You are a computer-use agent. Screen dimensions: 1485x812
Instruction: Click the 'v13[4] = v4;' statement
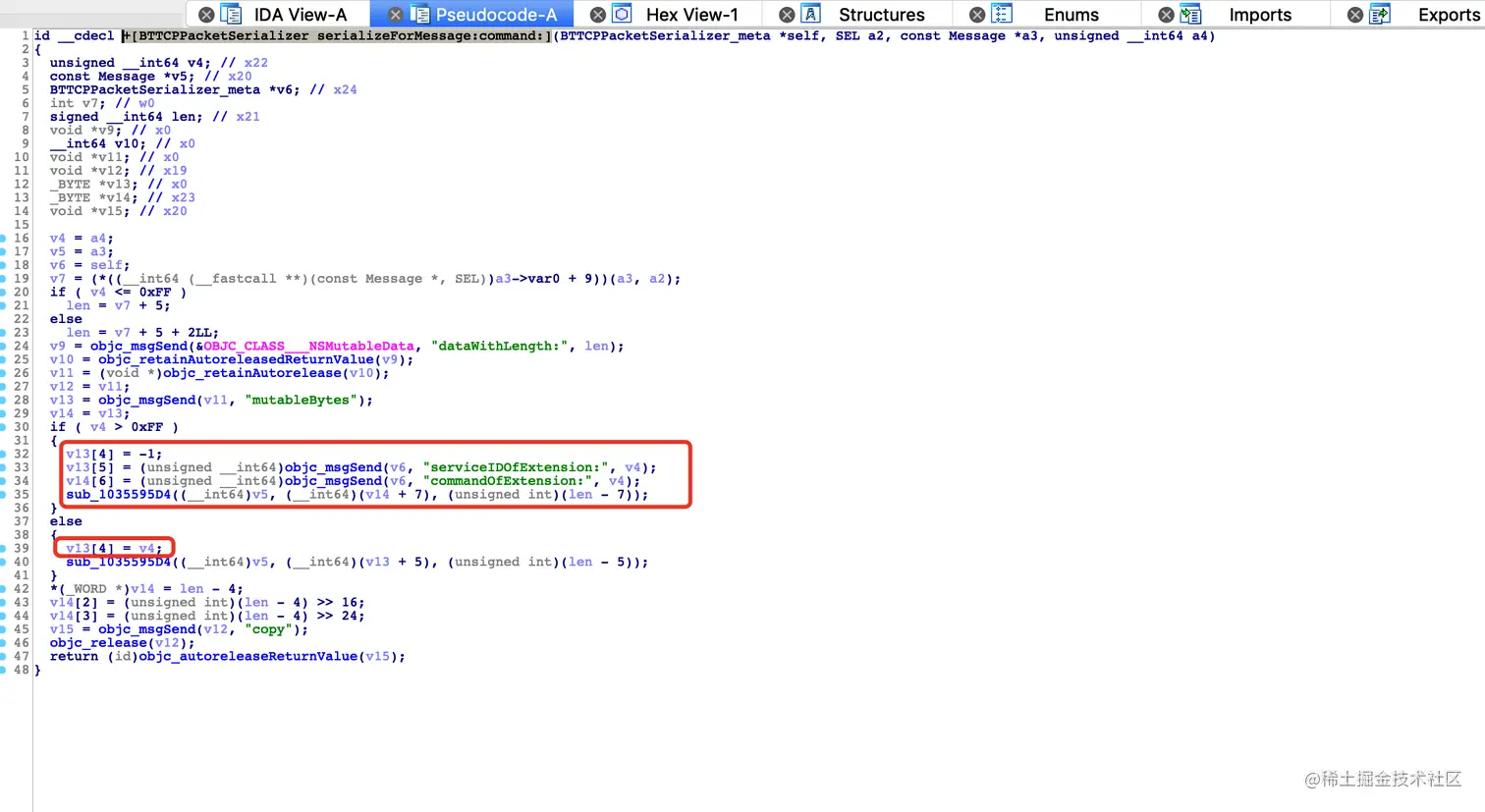[115, 549]
